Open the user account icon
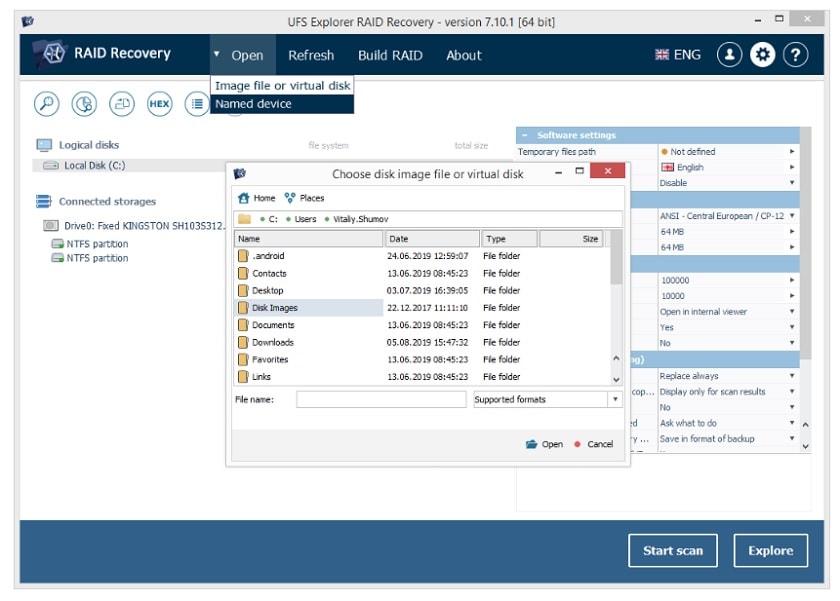This screenshot has height=601, width=840. tap(730, 54)
